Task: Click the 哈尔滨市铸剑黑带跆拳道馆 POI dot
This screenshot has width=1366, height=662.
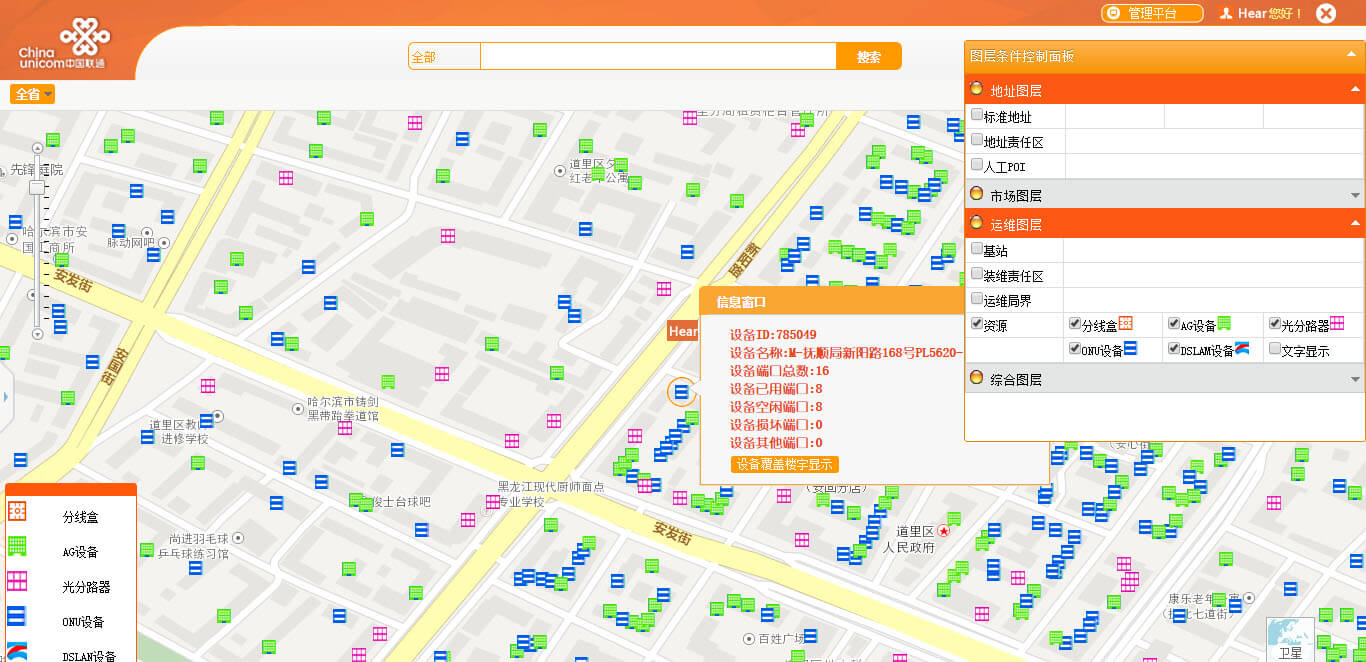Action: click(297, 408)
